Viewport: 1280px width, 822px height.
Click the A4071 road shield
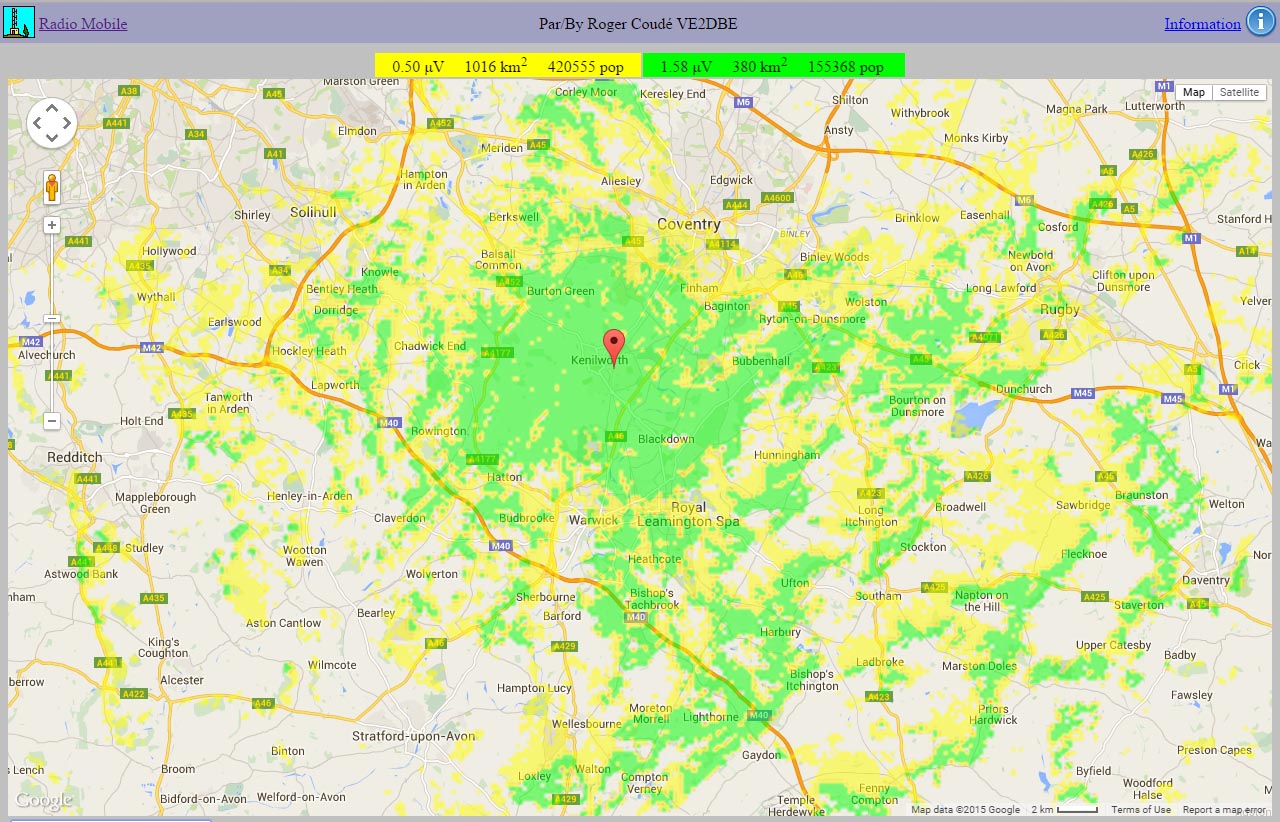pos(985,337)
